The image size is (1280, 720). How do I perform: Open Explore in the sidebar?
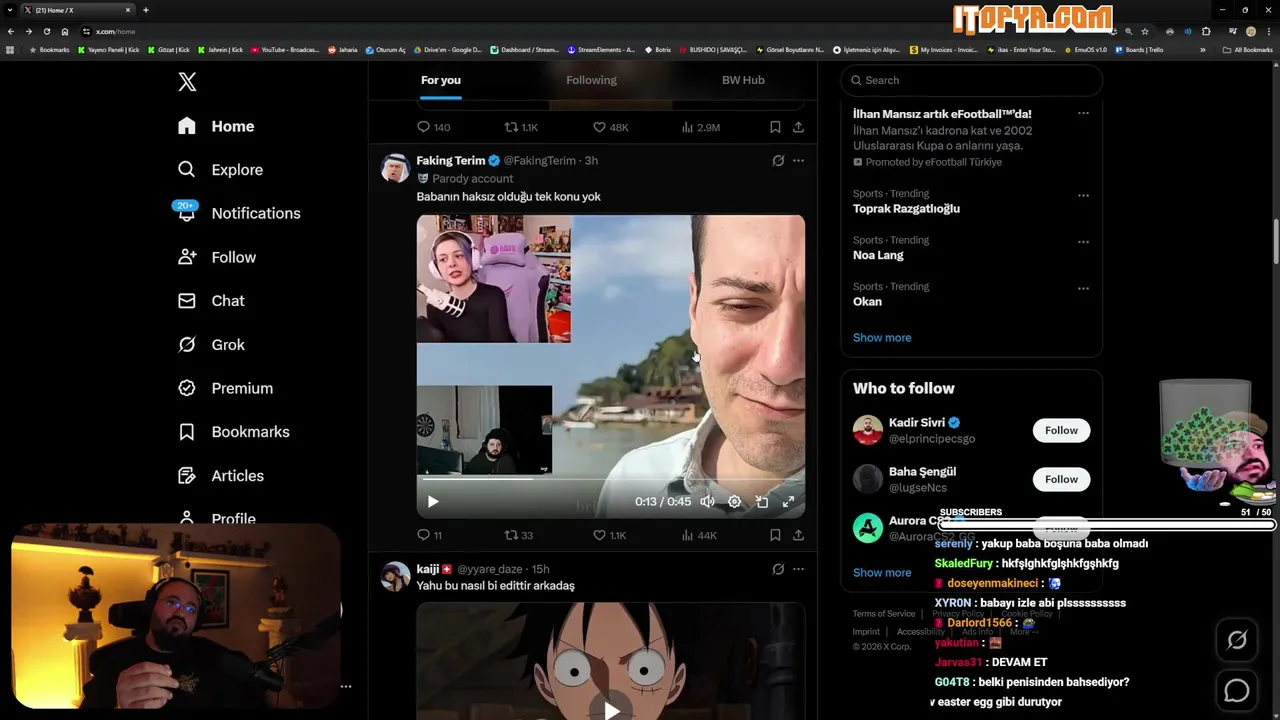coord(220,170)
